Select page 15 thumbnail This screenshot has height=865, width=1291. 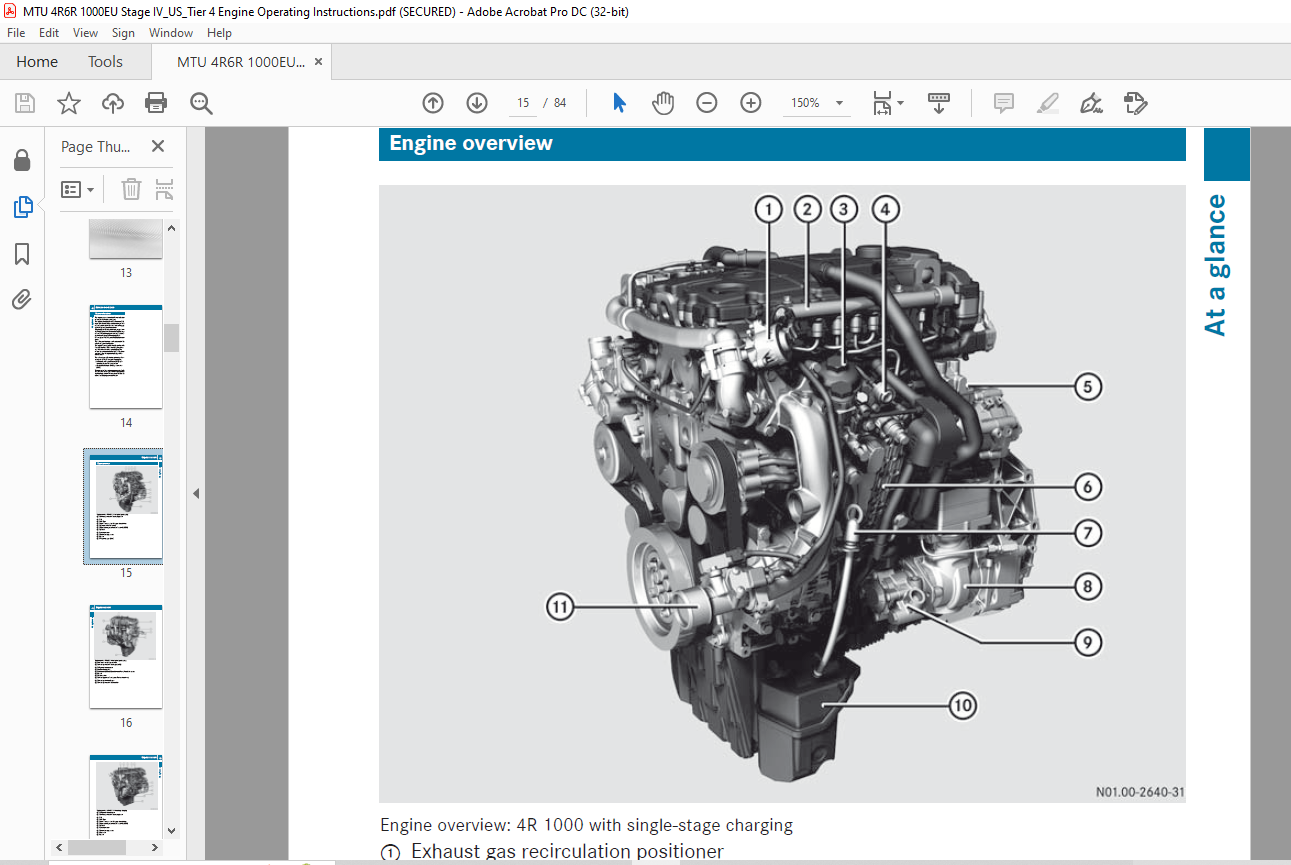point(126,507)
